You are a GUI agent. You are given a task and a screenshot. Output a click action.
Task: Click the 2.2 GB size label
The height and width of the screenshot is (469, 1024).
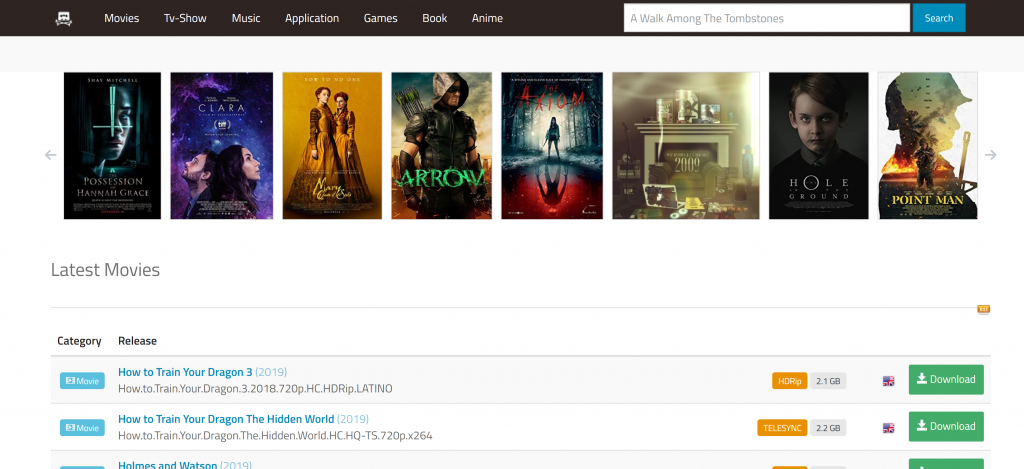coord(828,428)
